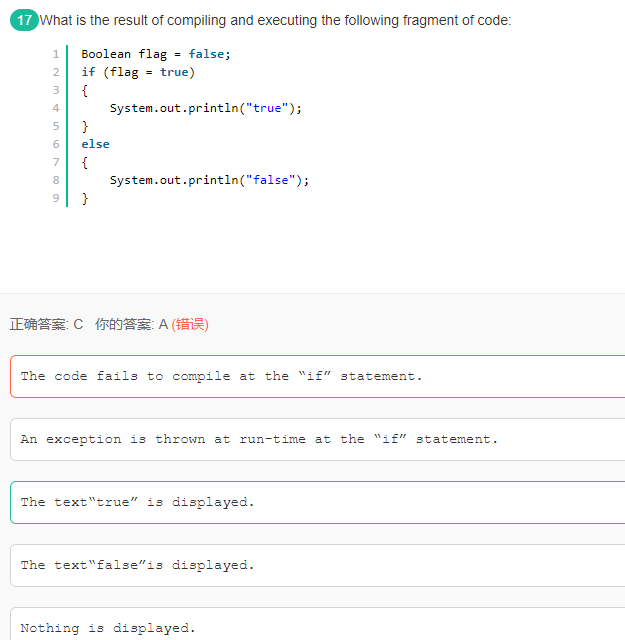Click the green question number 17 badge

coord(23,20)
